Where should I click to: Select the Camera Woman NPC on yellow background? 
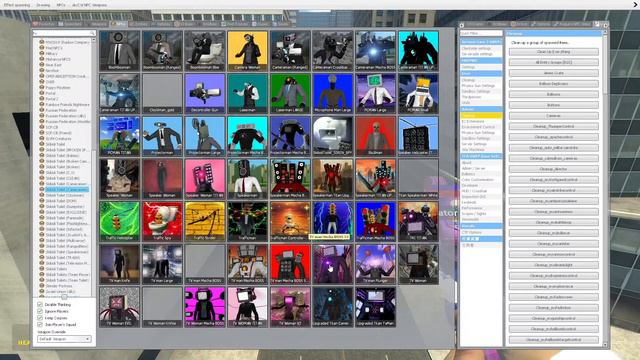247,50
